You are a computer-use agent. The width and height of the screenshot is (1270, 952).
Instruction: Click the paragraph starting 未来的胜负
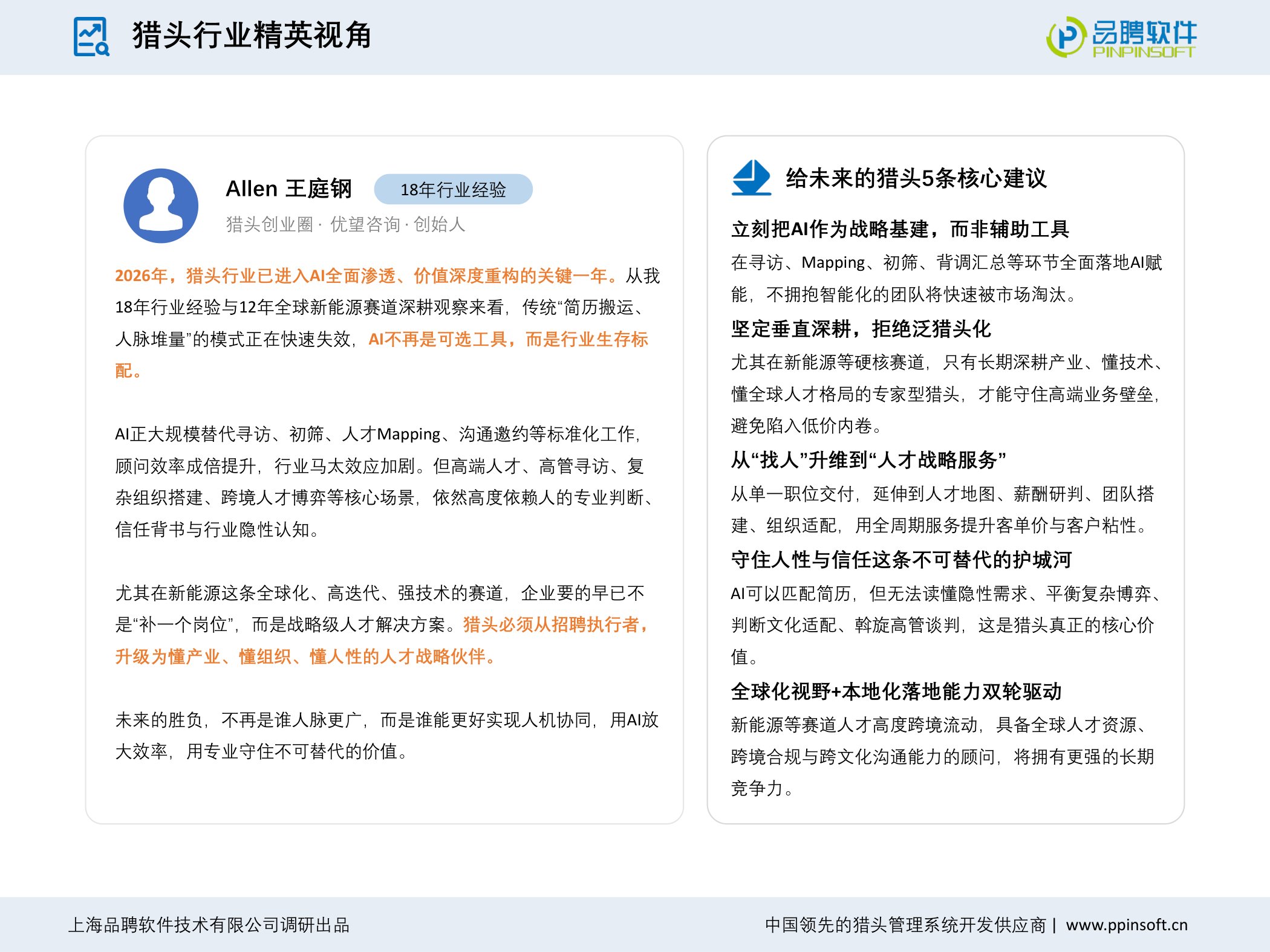coord(386,736)
